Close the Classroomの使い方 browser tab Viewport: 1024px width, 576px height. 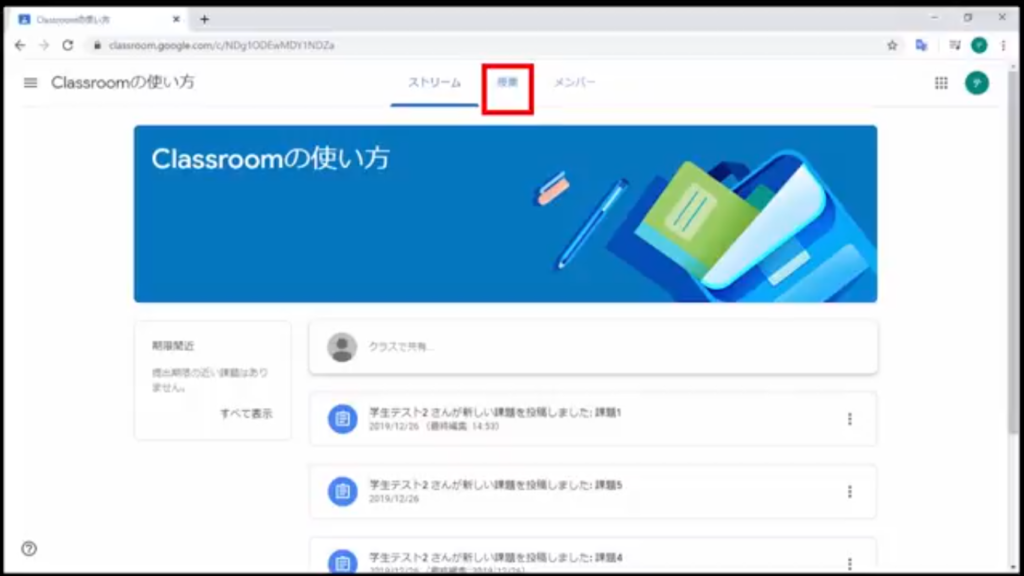176,20
